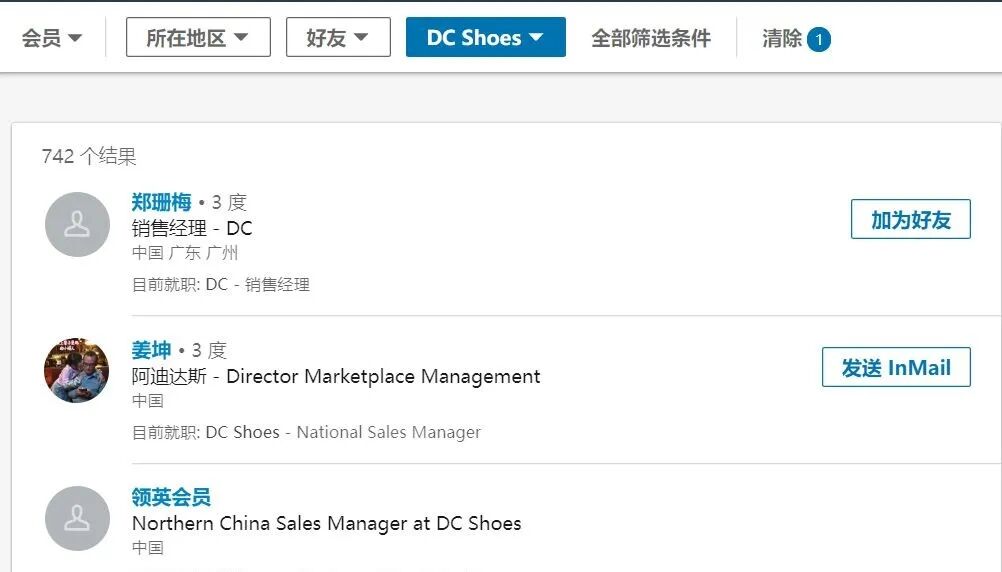
Task: Click the filter count badge showing 1
Action: [x=819, y=40]
